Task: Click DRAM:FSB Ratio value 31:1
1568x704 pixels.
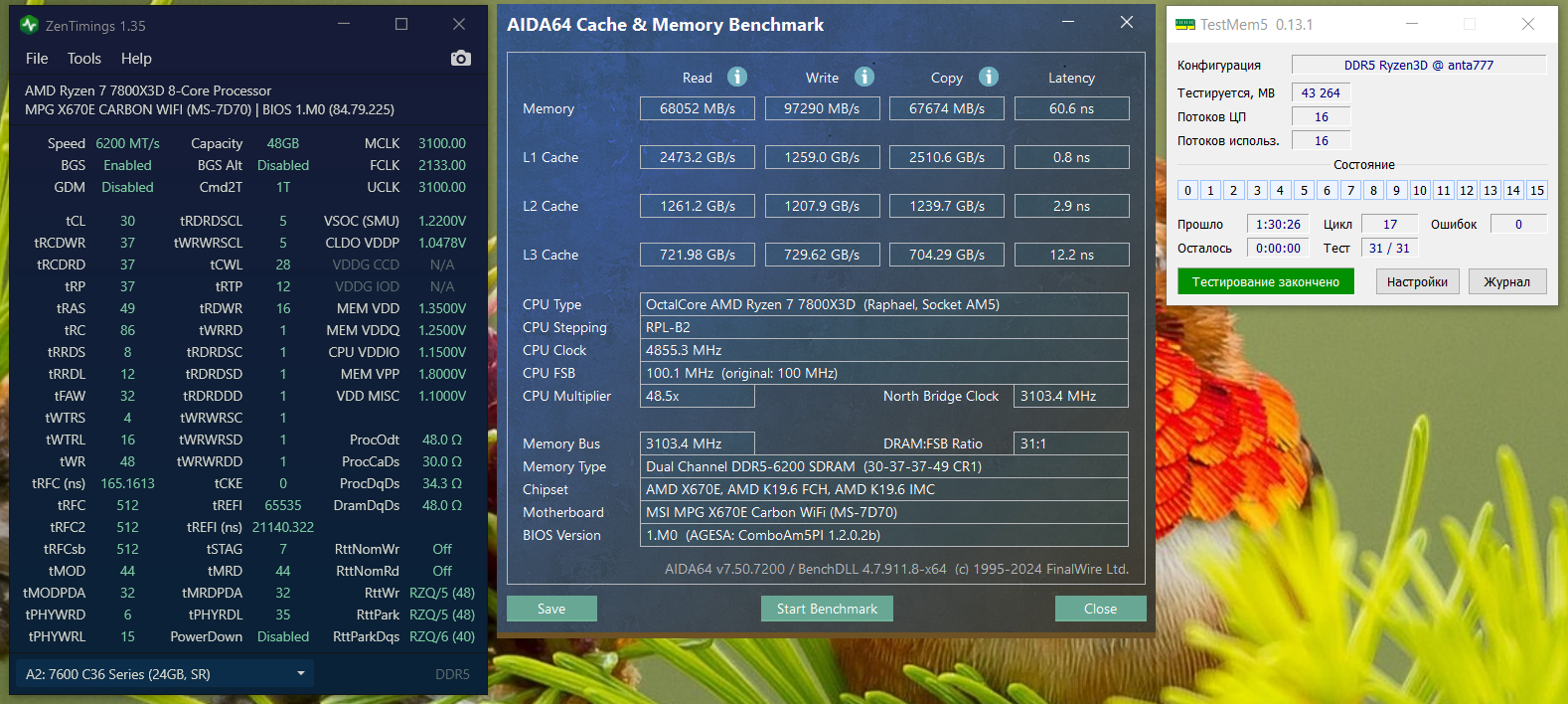Action: [1071, 443]
